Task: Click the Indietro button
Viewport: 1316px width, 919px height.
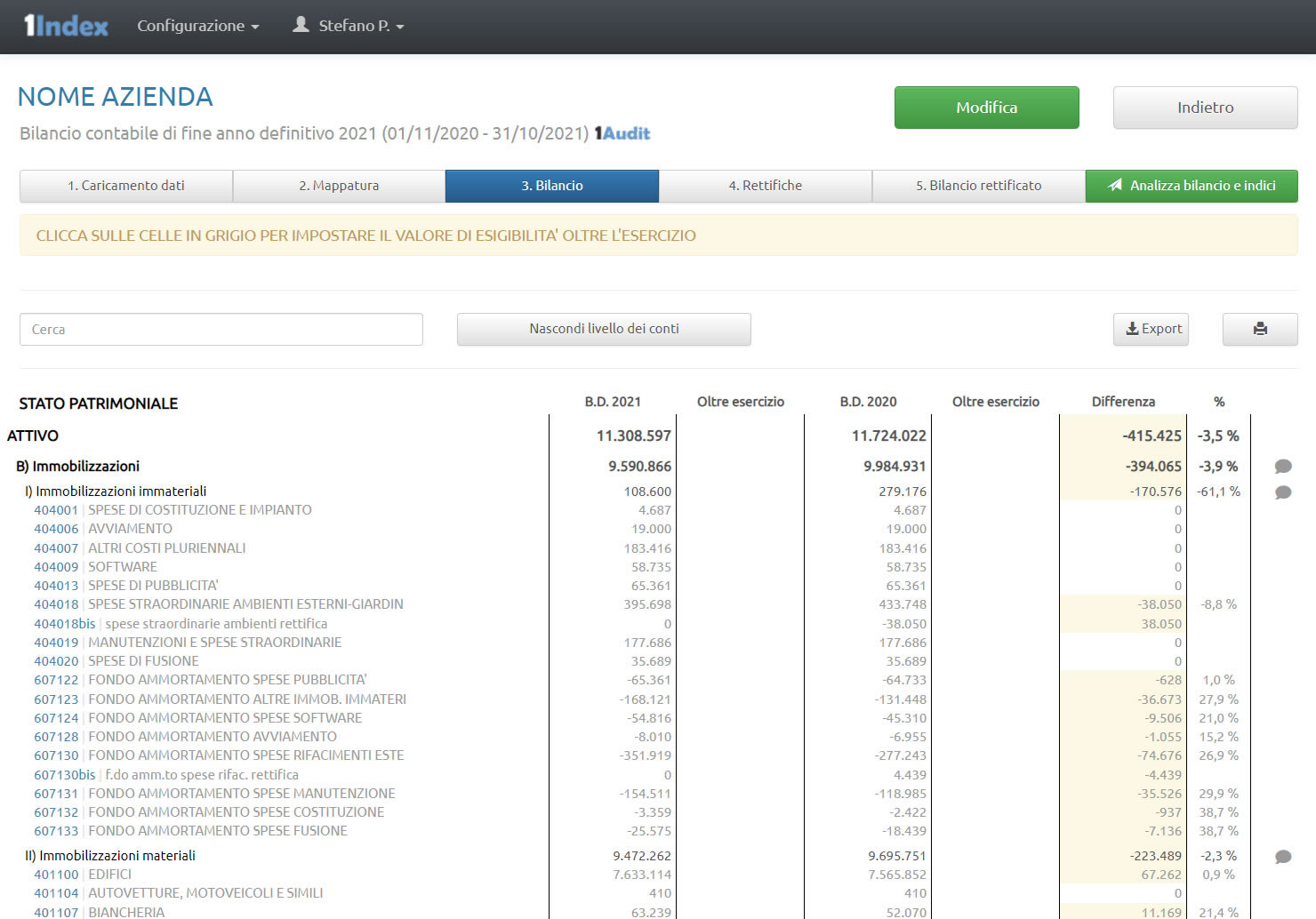Action: click(1206, 108)
